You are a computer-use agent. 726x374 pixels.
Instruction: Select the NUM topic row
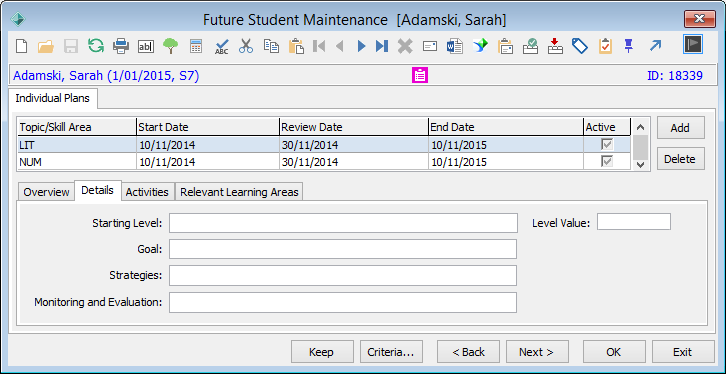click(324, 162)
